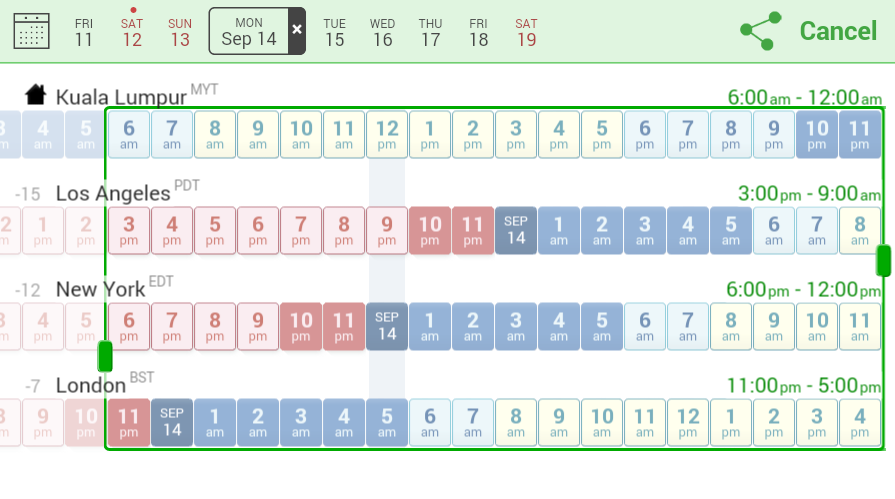The width and height of the screenshot is (895, 499).
Task: Click the 11 pm cell in London row
Action: click(x=129, y=423)
